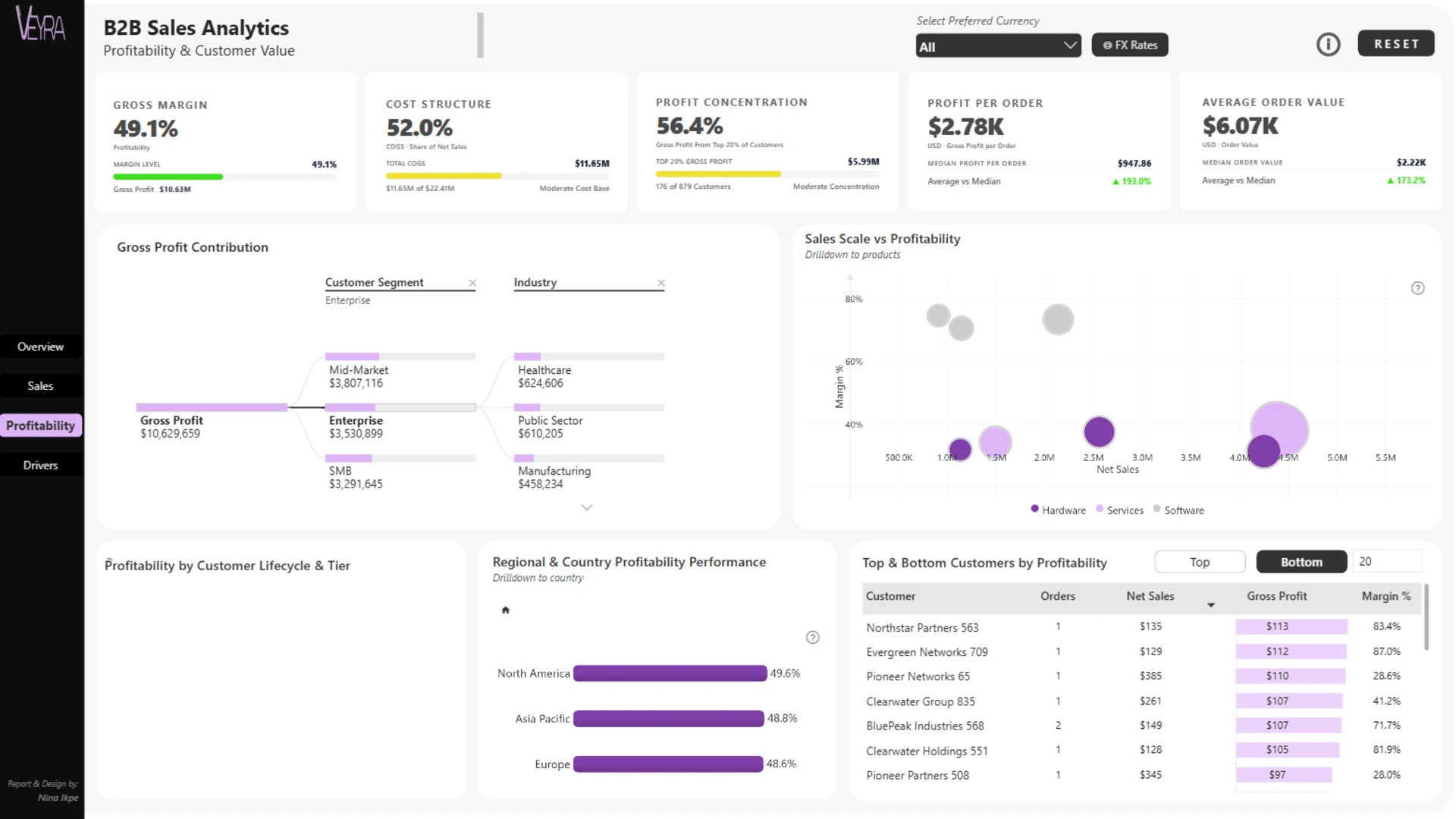Click the Customer Segment header
The width and height of the screenshot is (1456, 819).
click(x=375, y=282)
